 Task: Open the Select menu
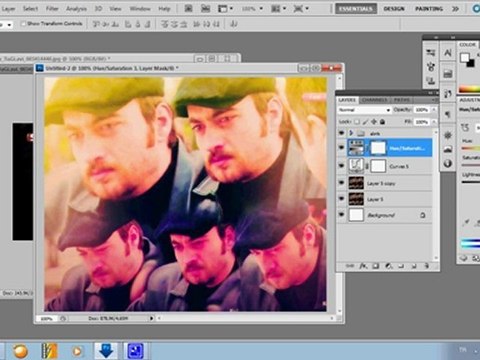[30, 8]
